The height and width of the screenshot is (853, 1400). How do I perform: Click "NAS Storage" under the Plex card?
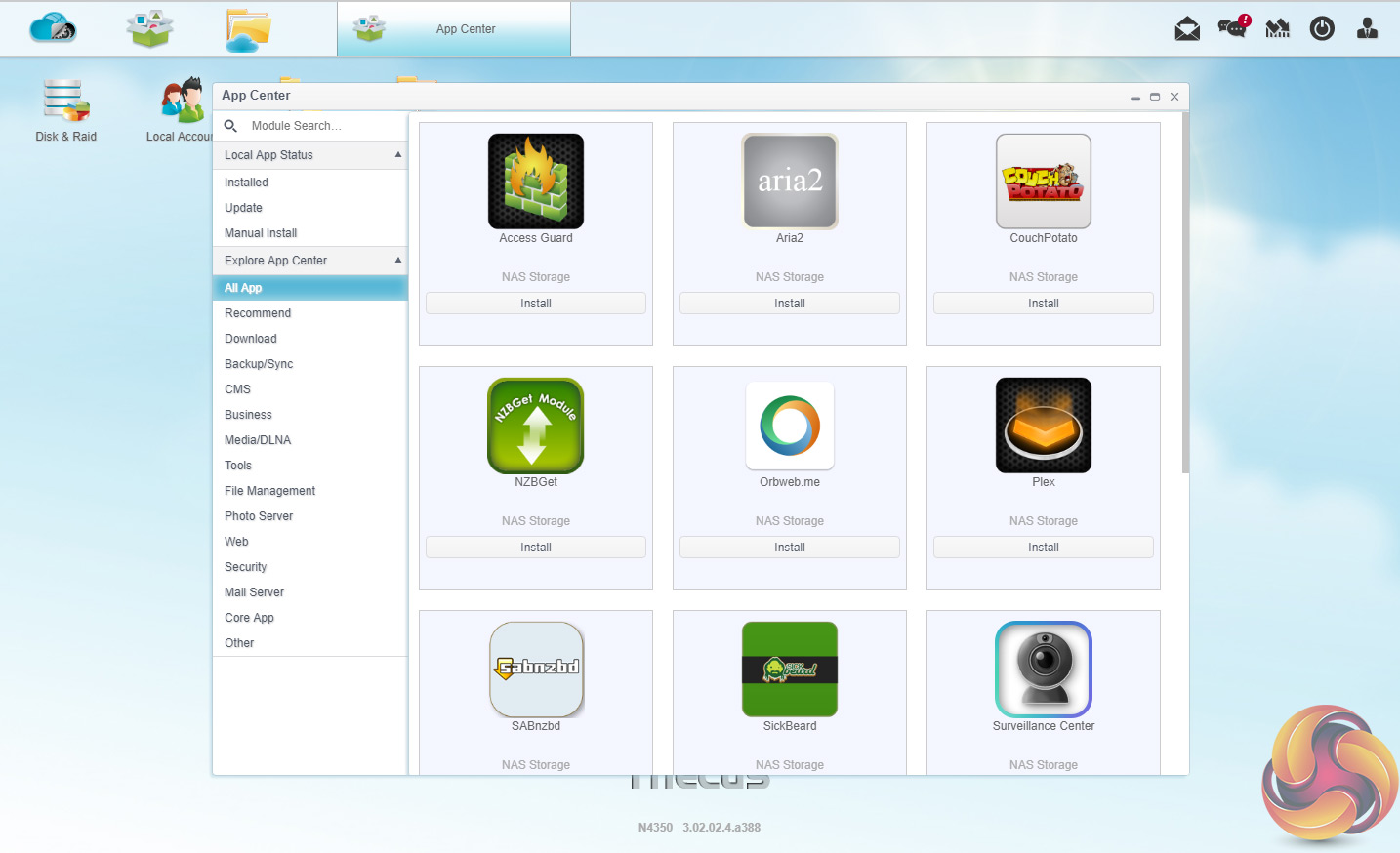(x=1044, y=521)
